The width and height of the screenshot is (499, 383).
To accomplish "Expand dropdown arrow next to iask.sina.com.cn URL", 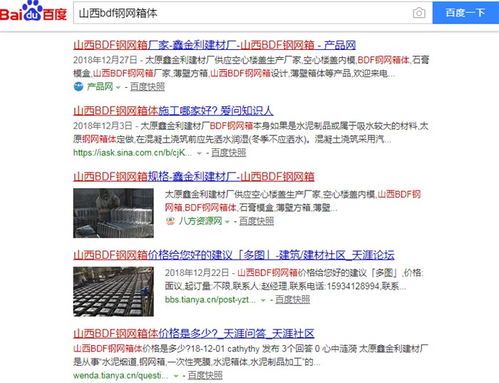I will pos(199,153).
